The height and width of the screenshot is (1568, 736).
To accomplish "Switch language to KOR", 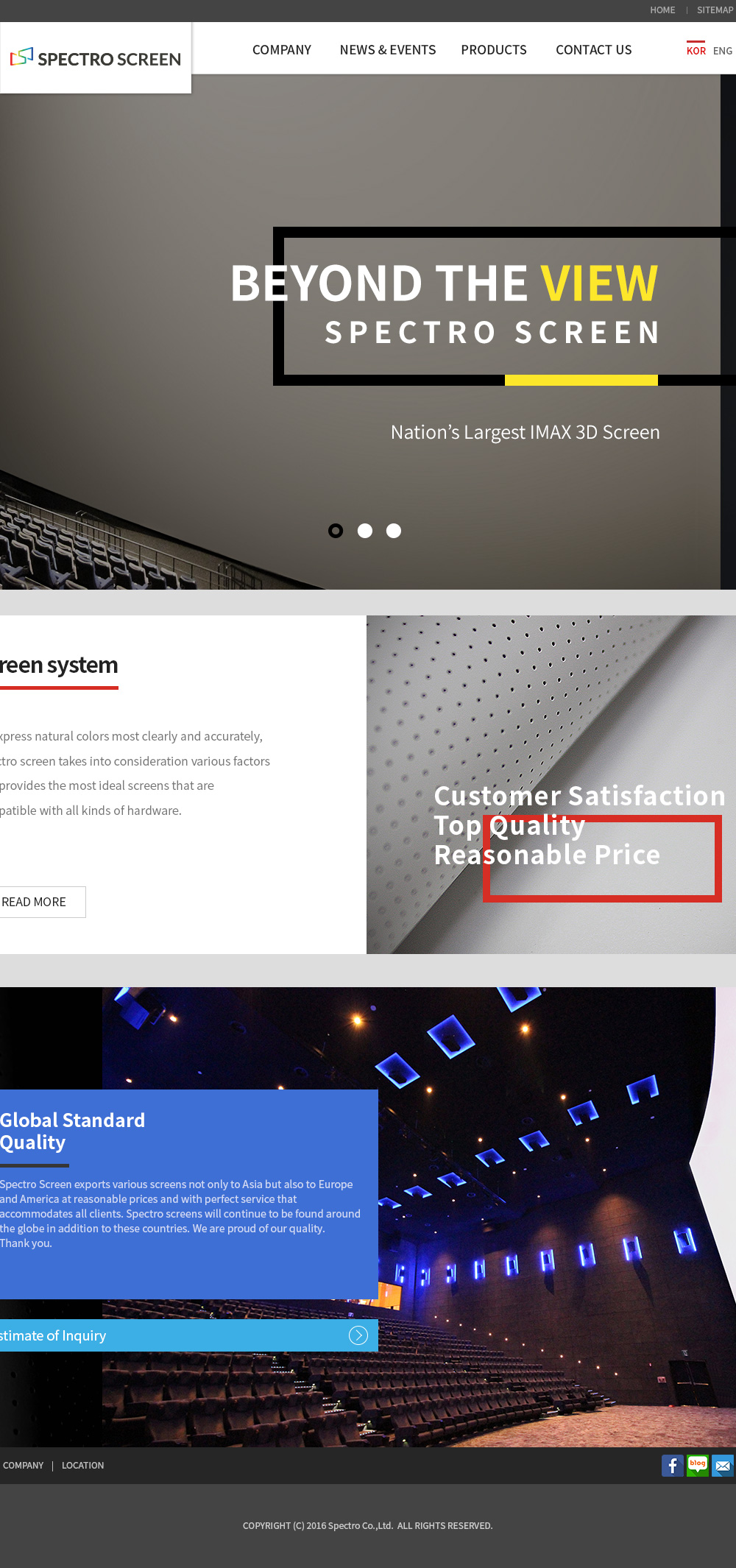I will click(696, 51).
